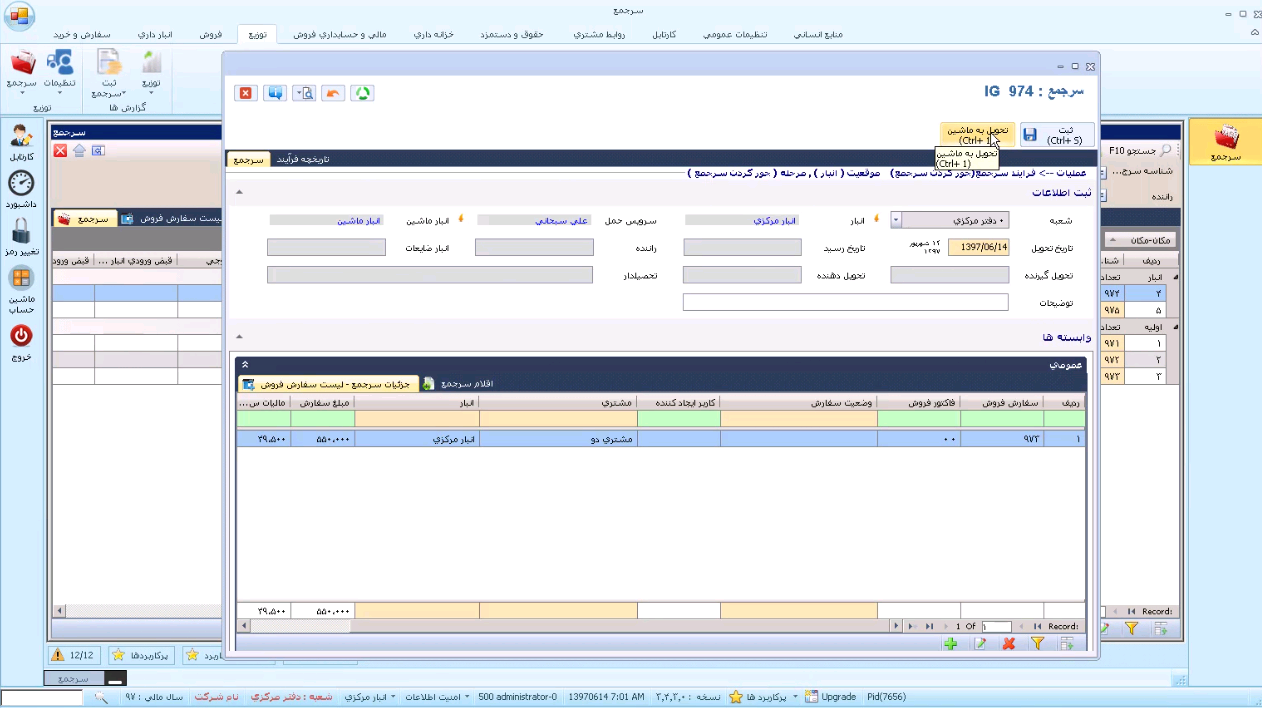
Task: Collapse the ثبت اطلاعات section
Action: pos(239,192)
